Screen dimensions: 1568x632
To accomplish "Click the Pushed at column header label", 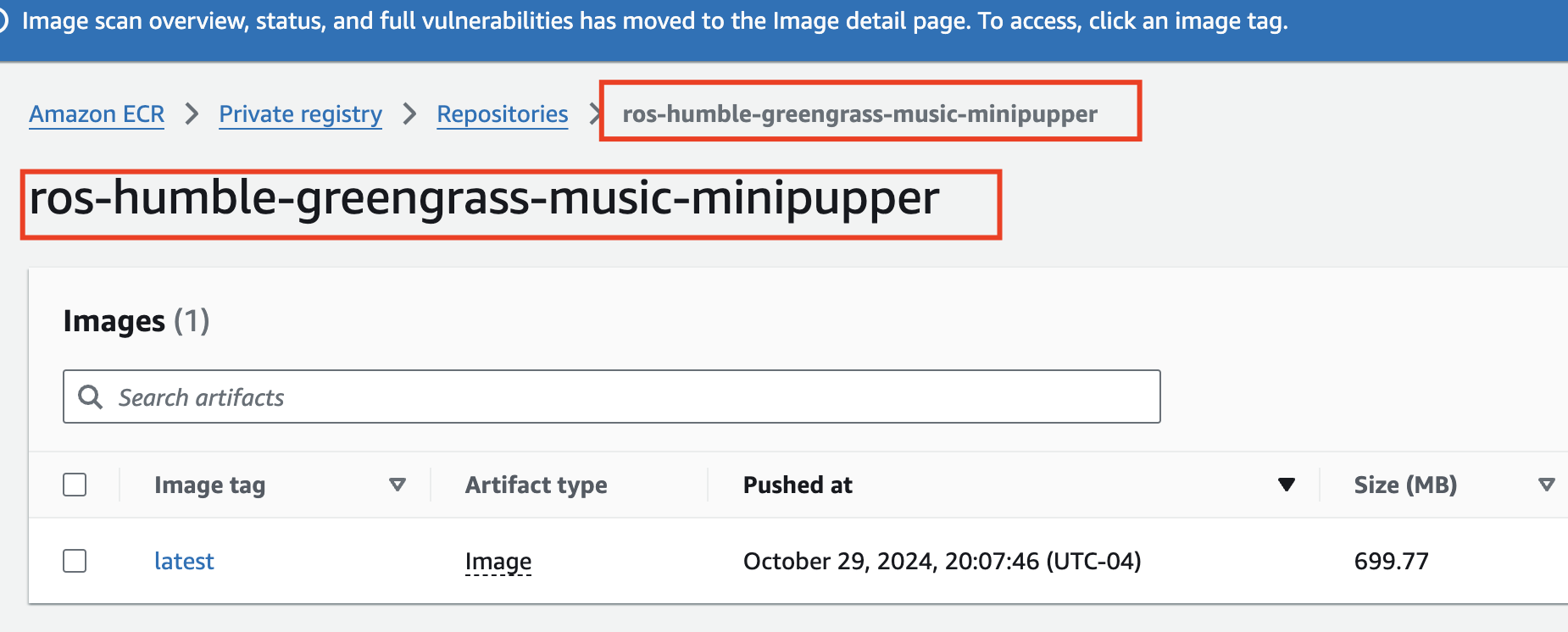I will coord(798,485).
